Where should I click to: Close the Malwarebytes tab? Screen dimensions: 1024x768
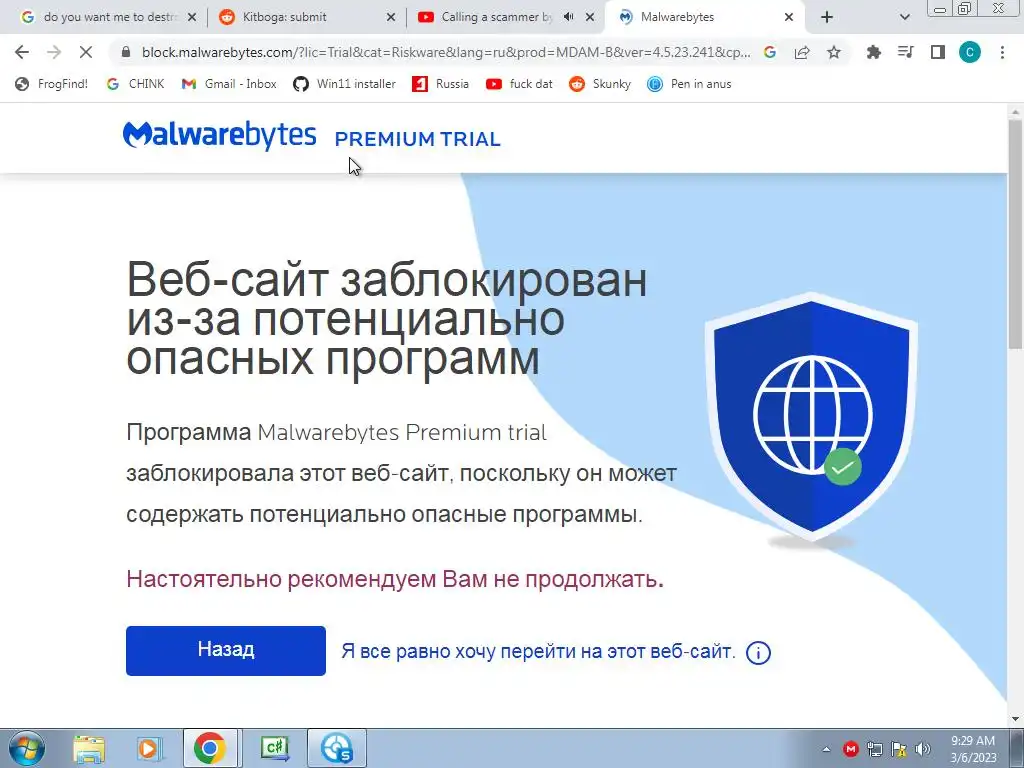(789, 17)
